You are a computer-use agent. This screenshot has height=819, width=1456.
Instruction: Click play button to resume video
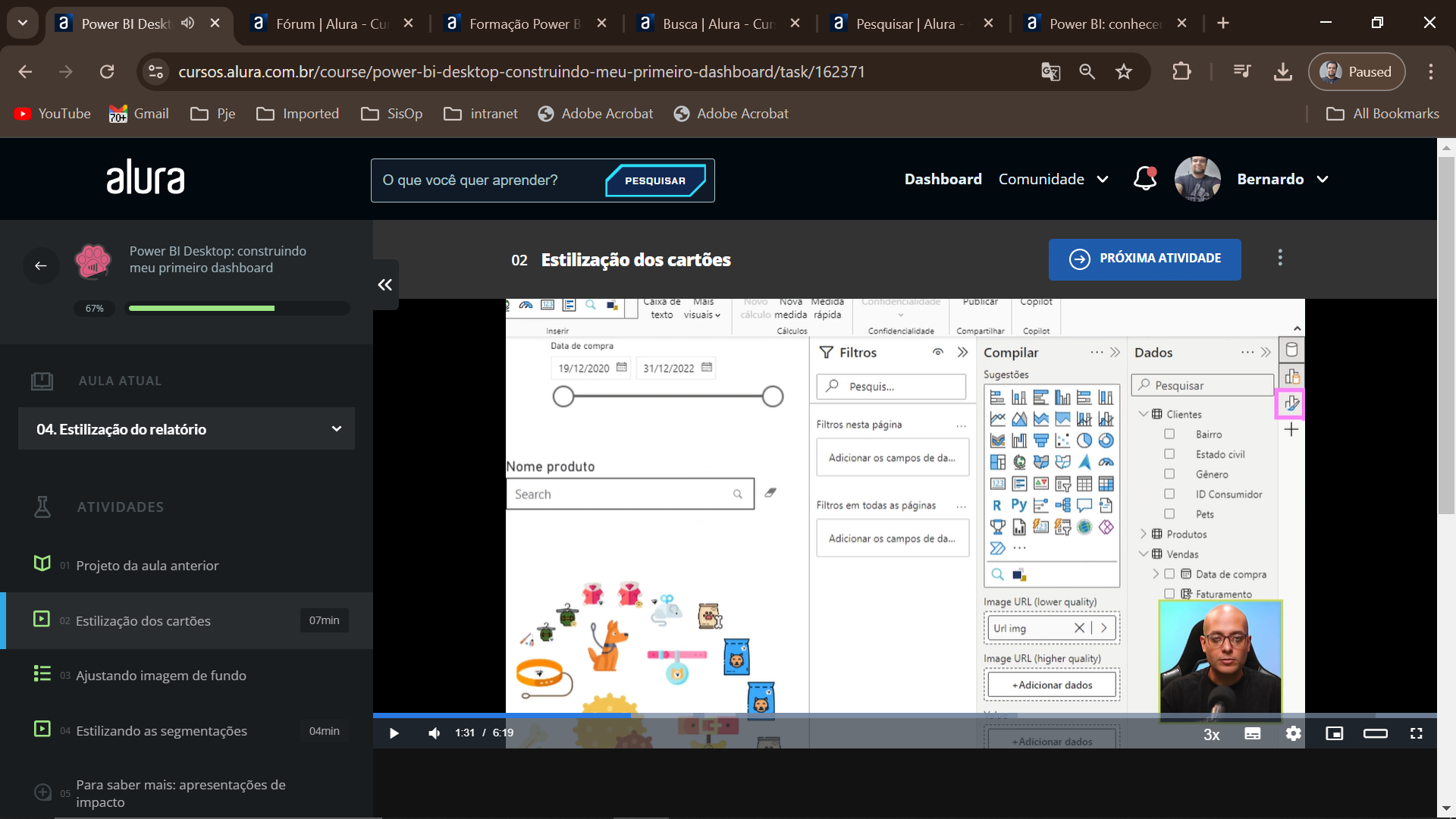393,732
